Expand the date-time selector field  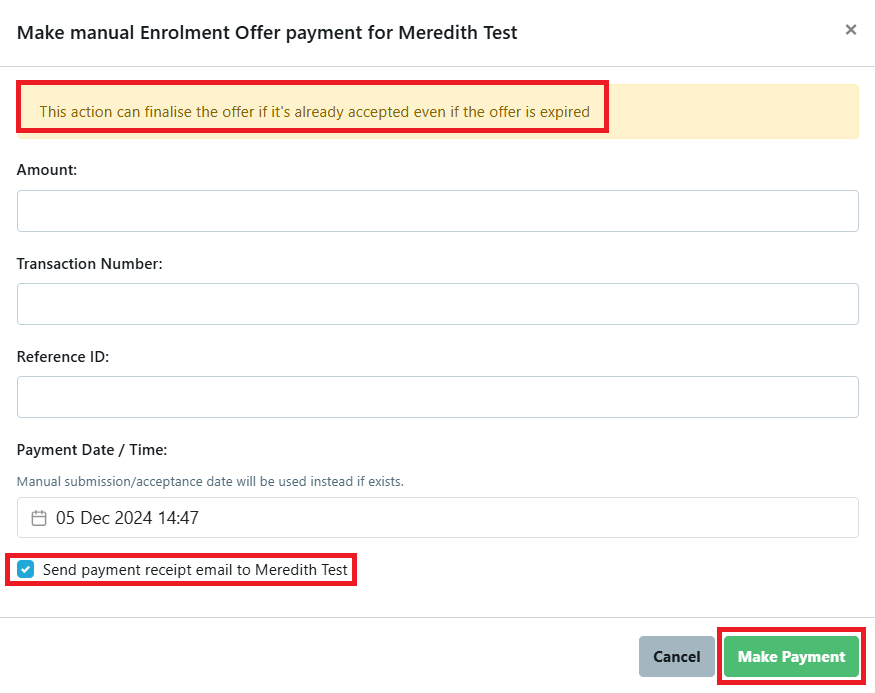(437, 517)
